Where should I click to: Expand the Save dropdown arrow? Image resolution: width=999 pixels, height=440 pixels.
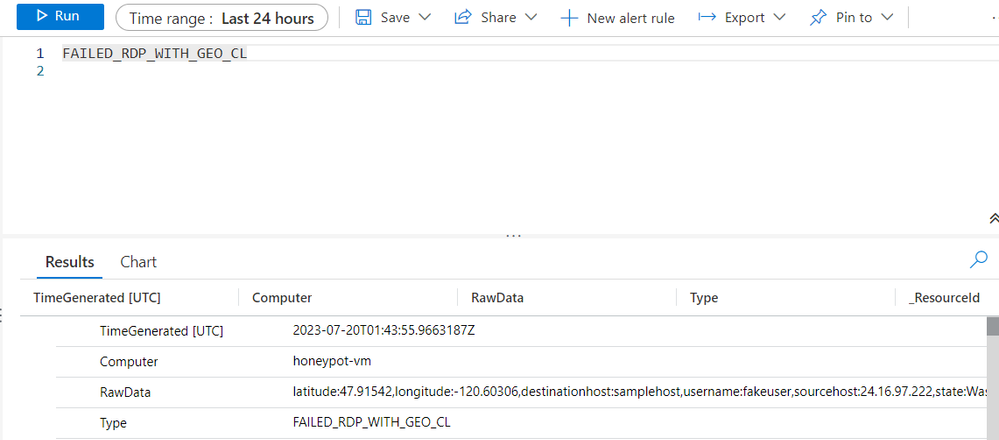[424, 17]
